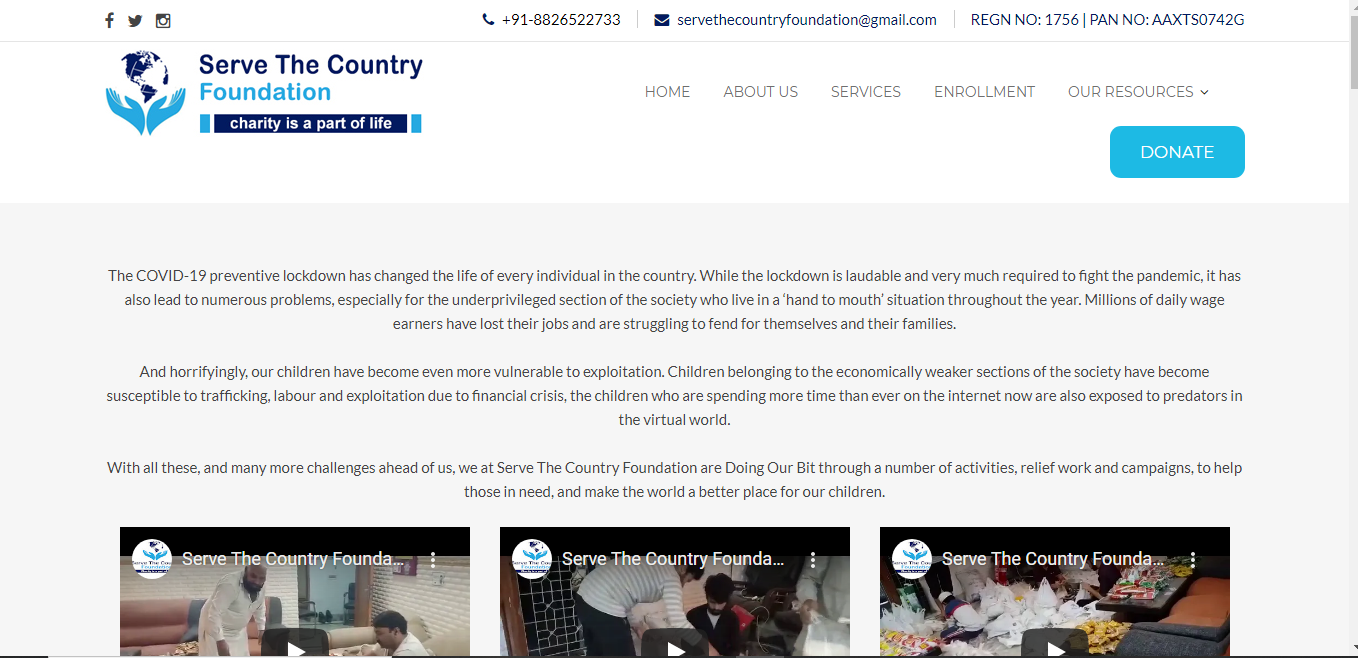Click the envelope email icon
1358x658 pixels.
pos(662,20)
